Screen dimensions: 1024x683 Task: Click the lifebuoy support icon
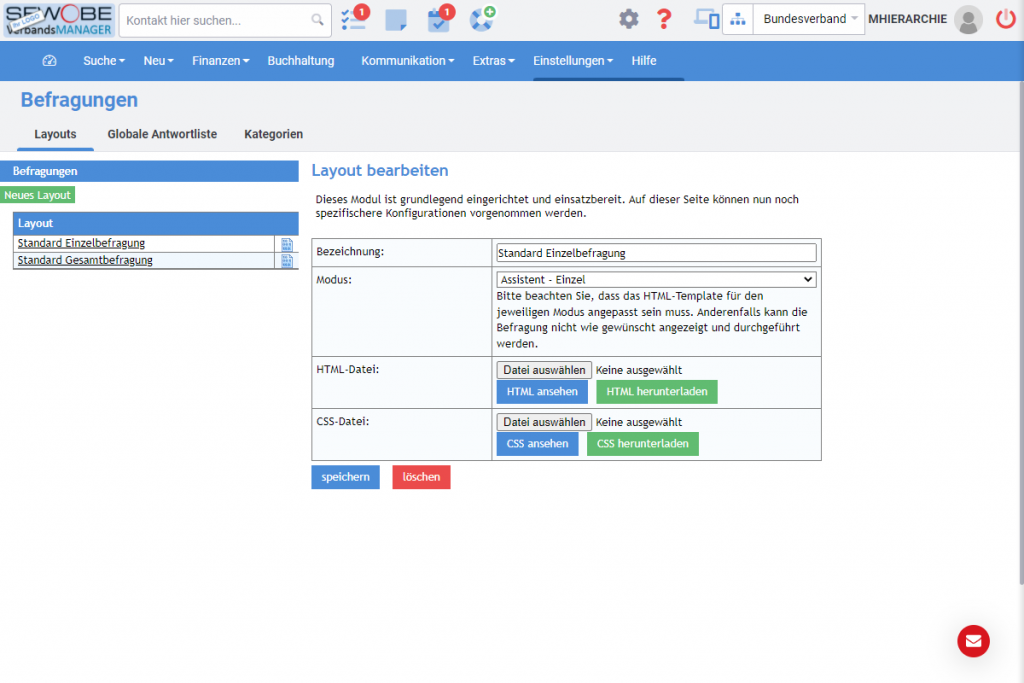pos(481,19)
